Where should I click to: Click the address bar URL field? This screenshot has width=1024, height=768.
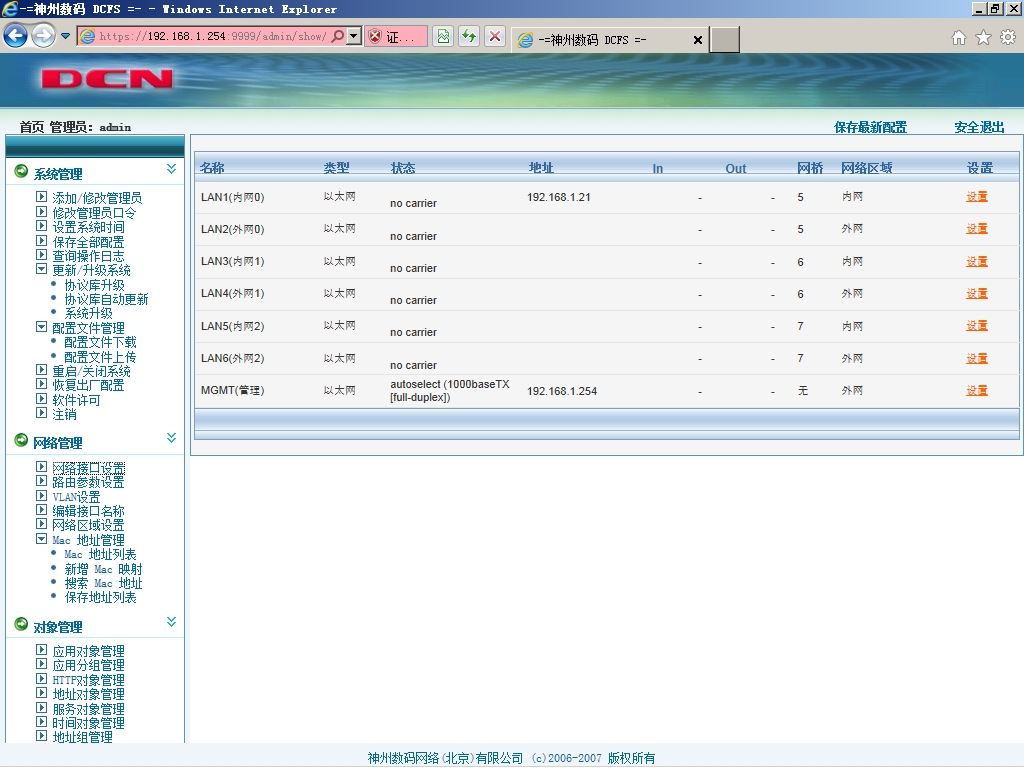pos(213,36)
